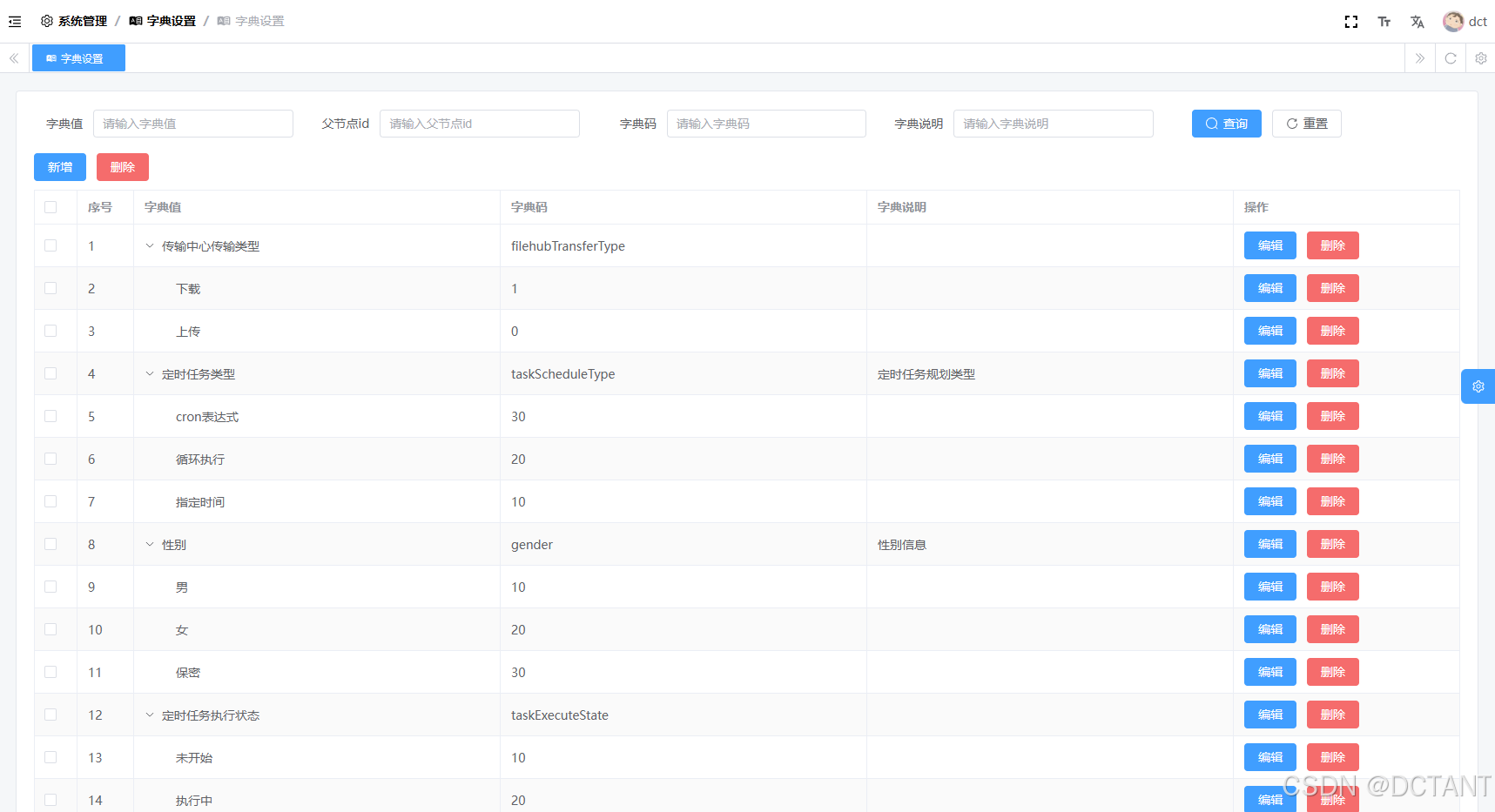1495x812 pixels.
Task: Collapse the 性别 tree row
Action: (x=150, y=545)
